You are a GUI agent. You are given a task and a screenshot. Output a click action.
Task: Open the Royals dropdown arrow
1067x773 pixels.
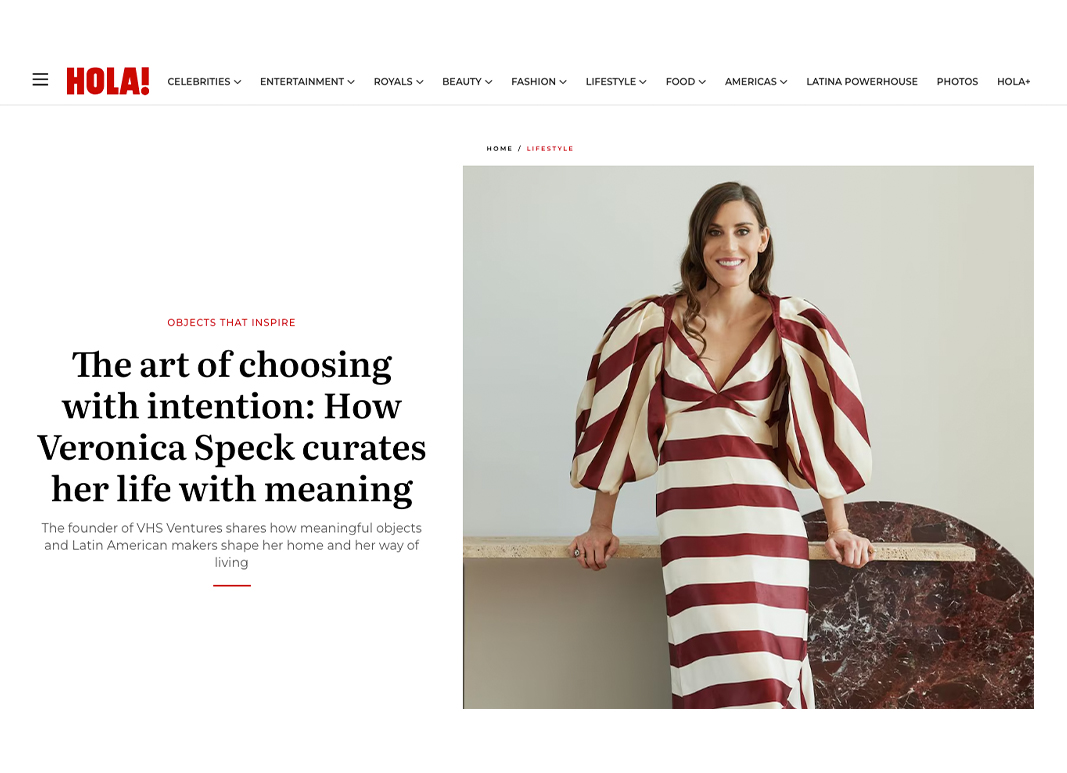420,82
